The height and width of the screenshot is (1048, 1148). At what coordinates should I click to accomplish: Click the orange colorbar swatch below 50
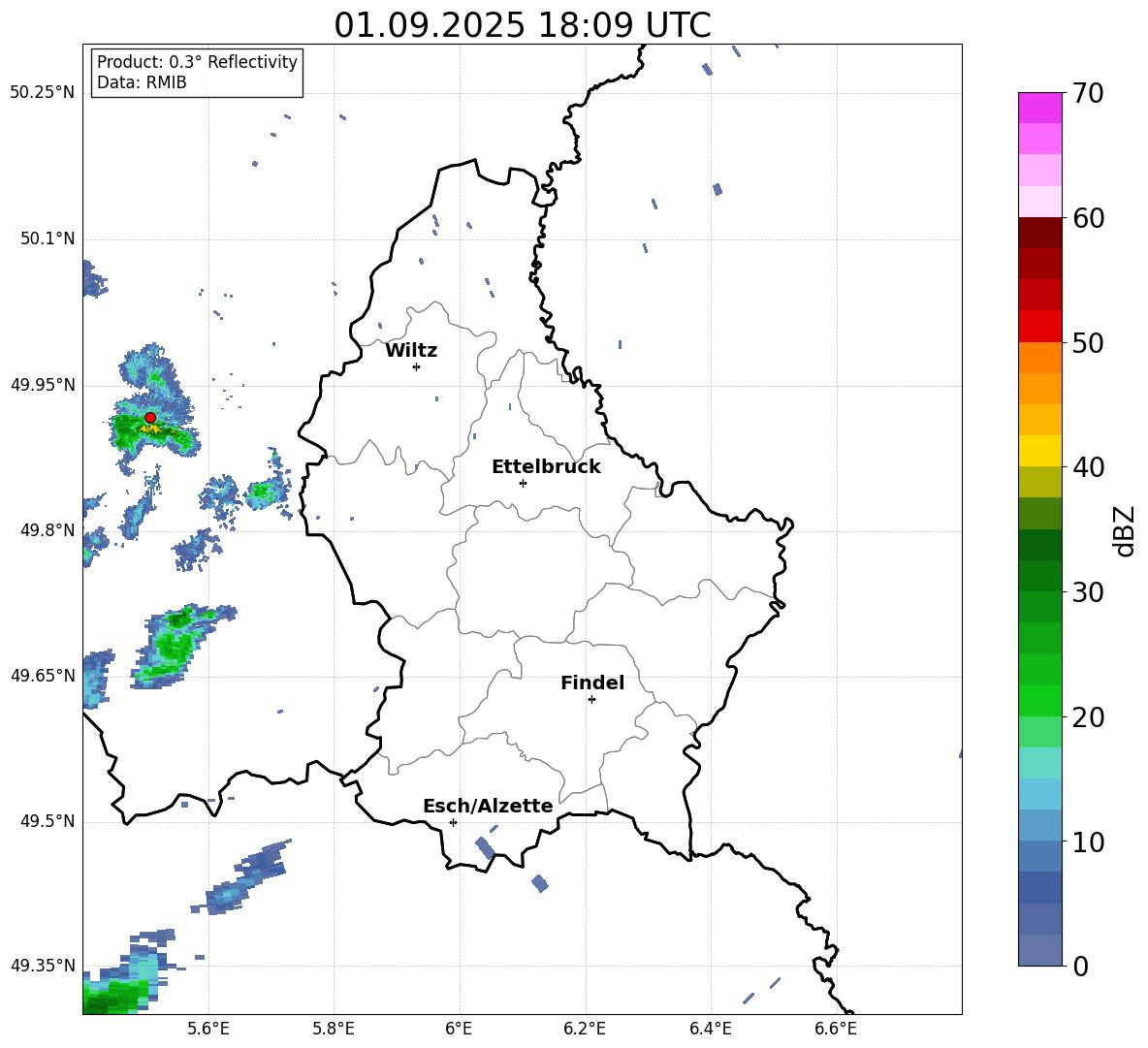1039,358
